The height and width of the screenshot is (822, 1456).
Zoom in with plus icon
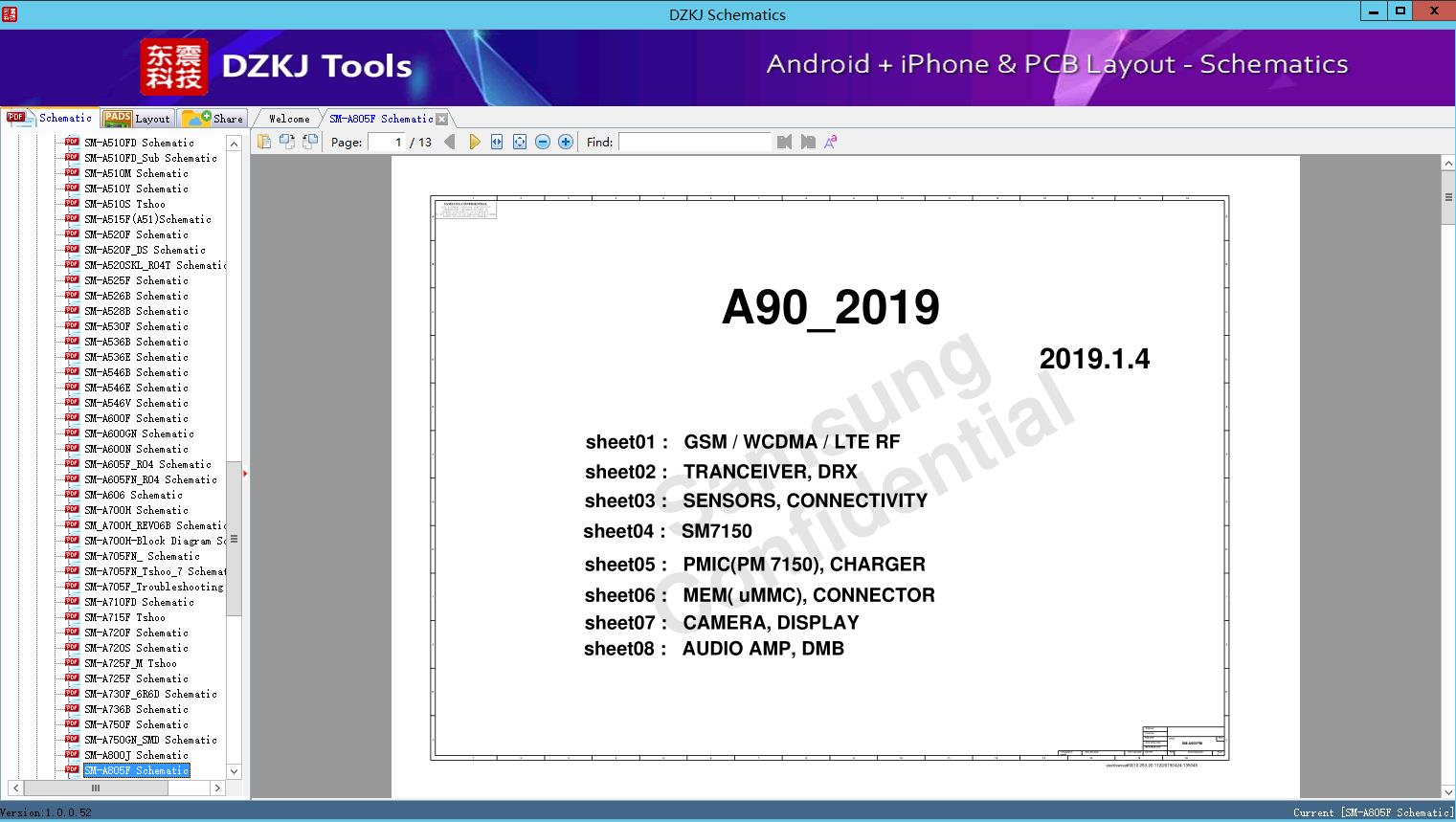pyautogui.click(x=566, y=142)
